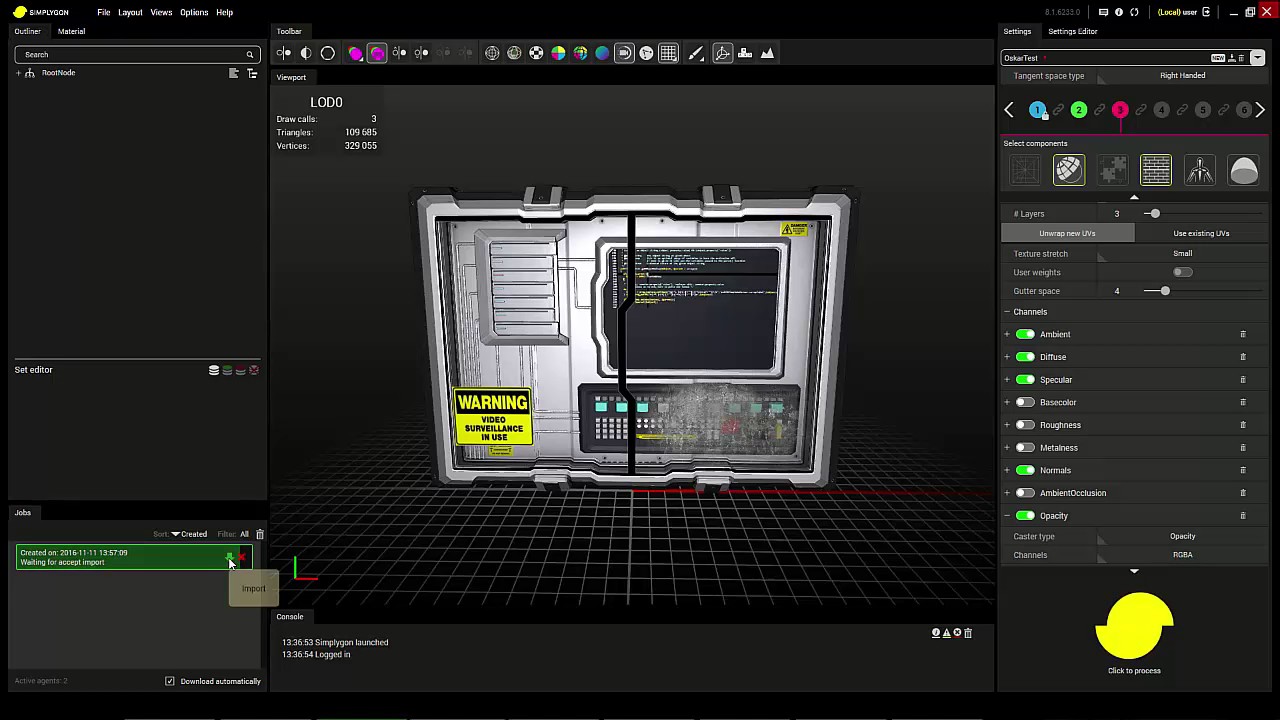This screenshot has height=720, width=1280.
Task: Select the puzzle piece aggregation component
Action: [1113, 170]
